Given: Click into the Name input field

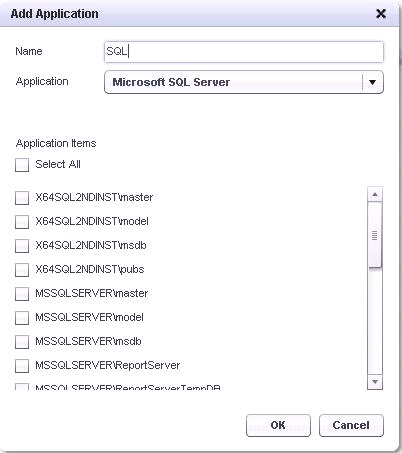Looking at the screenshot, I should click(244, 52).
